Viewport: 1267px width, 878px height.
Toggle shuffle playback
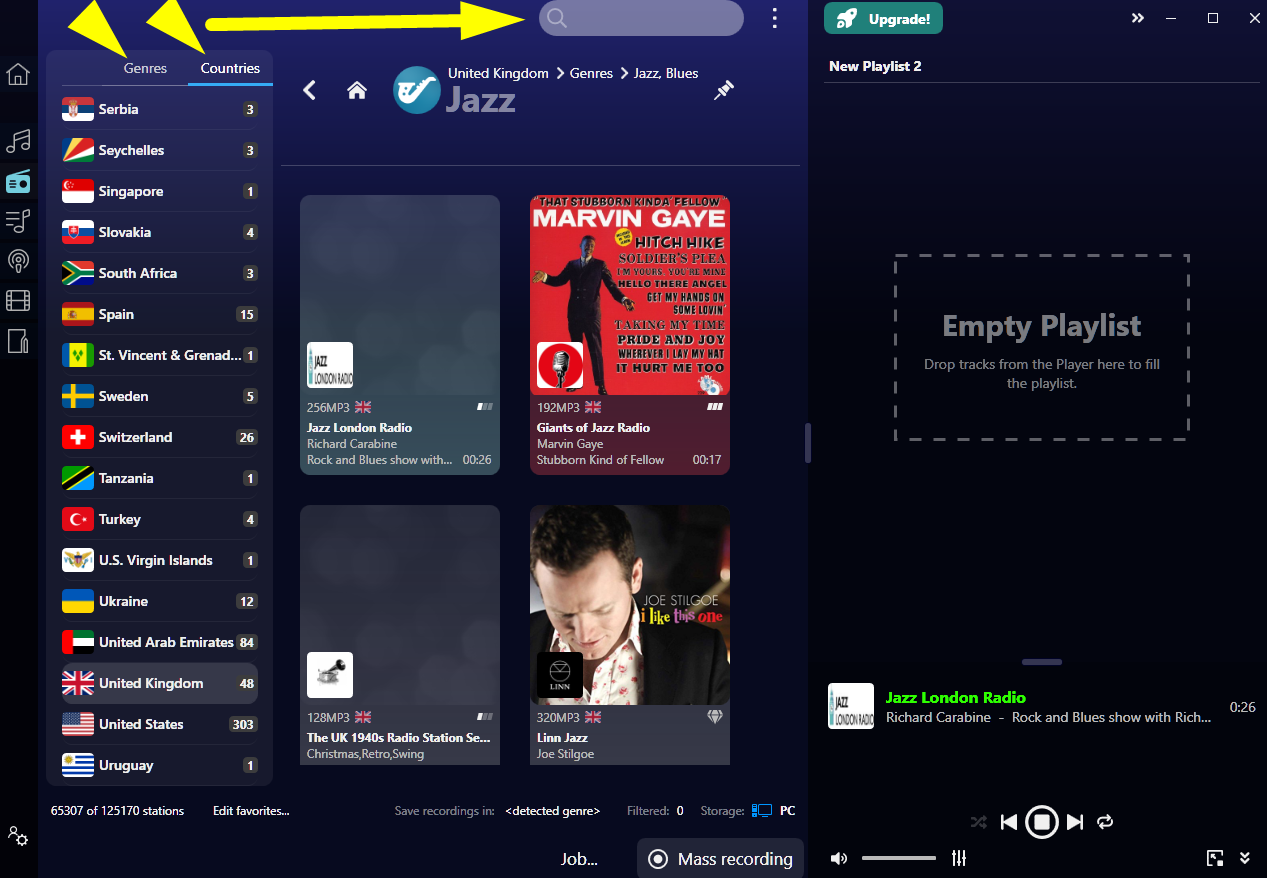click(978, 822)
